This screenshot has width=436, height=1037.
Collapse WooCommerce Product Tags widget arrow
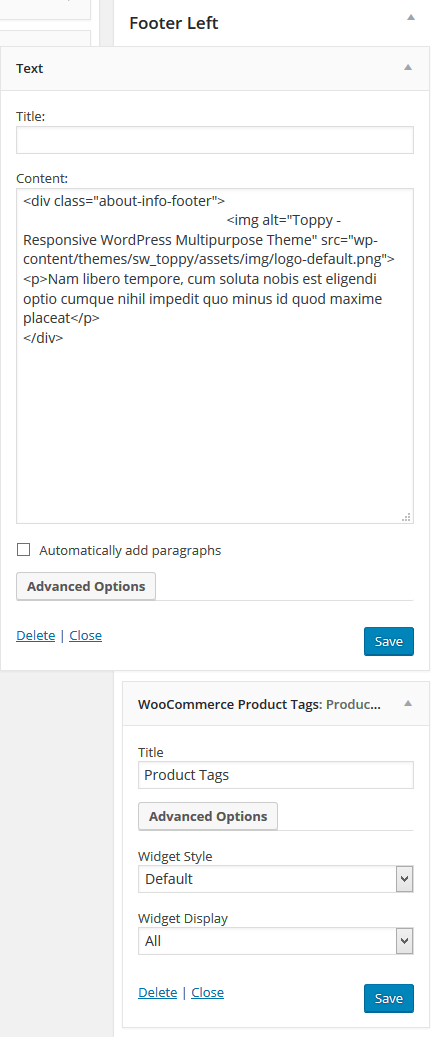(408, 703)
